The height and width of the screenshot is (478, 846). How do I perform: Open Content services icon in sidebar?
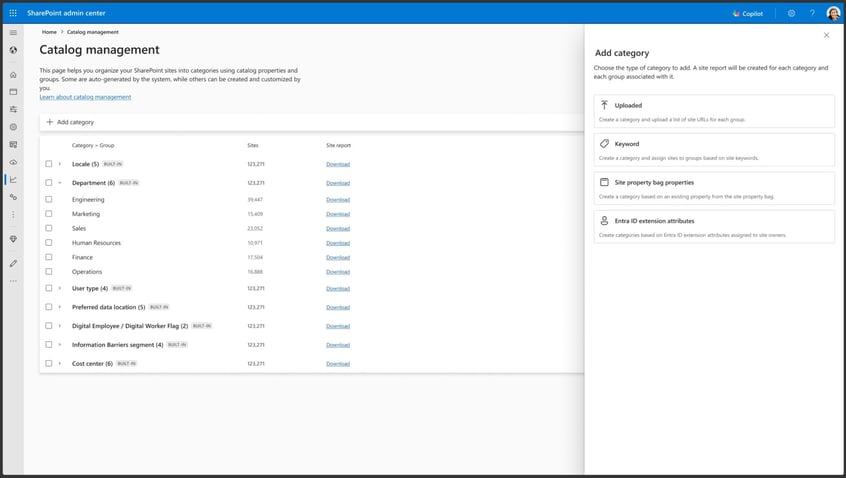[x=13, y=145]
